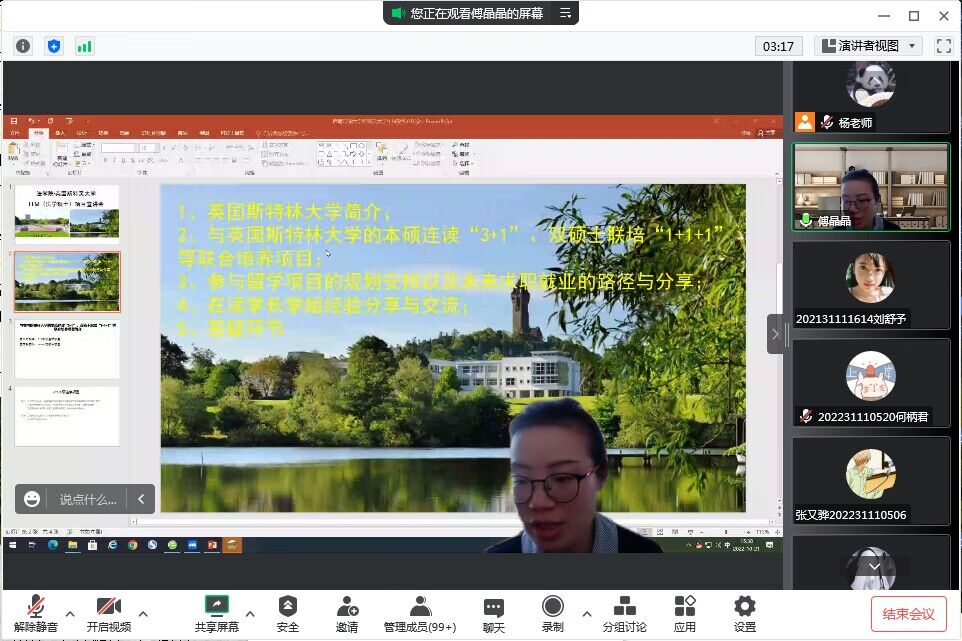Click PowerPoint Share button in ribbon
Image resolution: width=962 pixels, height=641 pixels.
767,132
